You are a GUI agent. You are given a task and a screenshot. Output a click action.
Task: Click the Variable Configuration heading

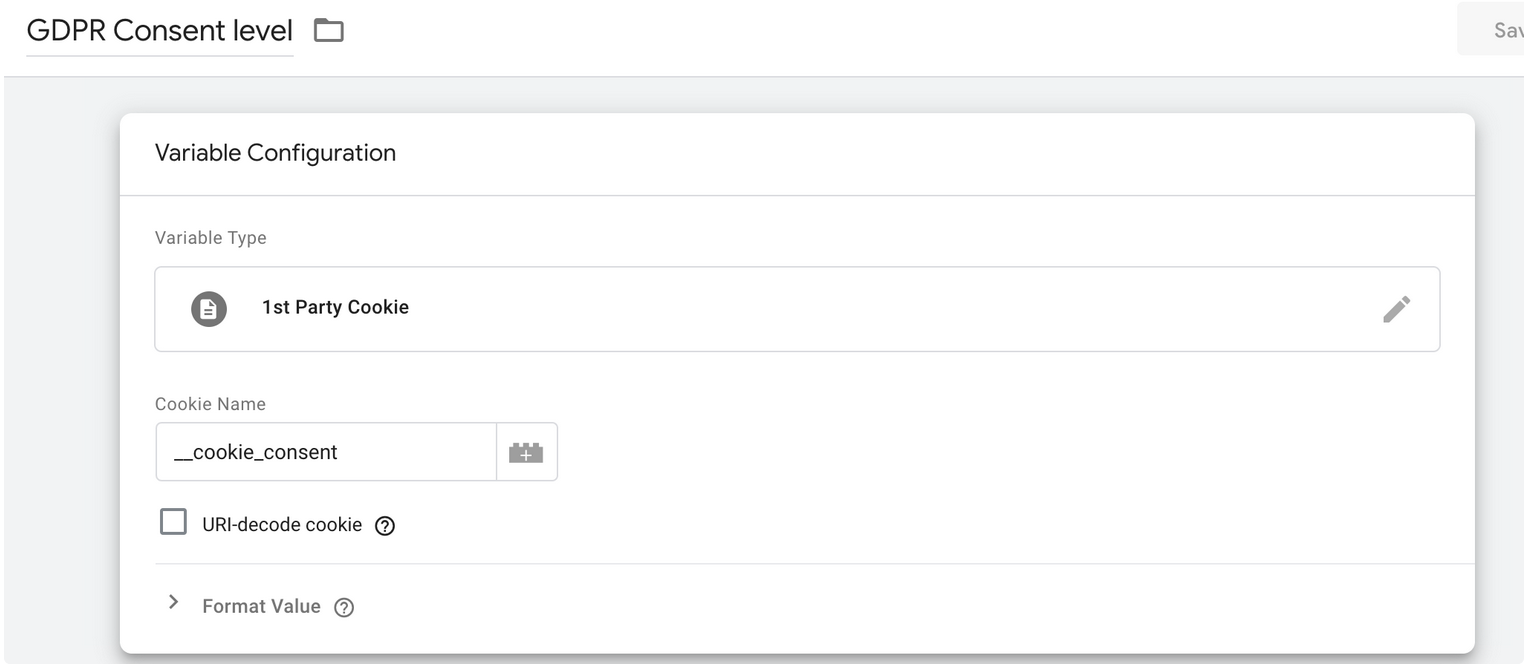[x=275, y=153]
